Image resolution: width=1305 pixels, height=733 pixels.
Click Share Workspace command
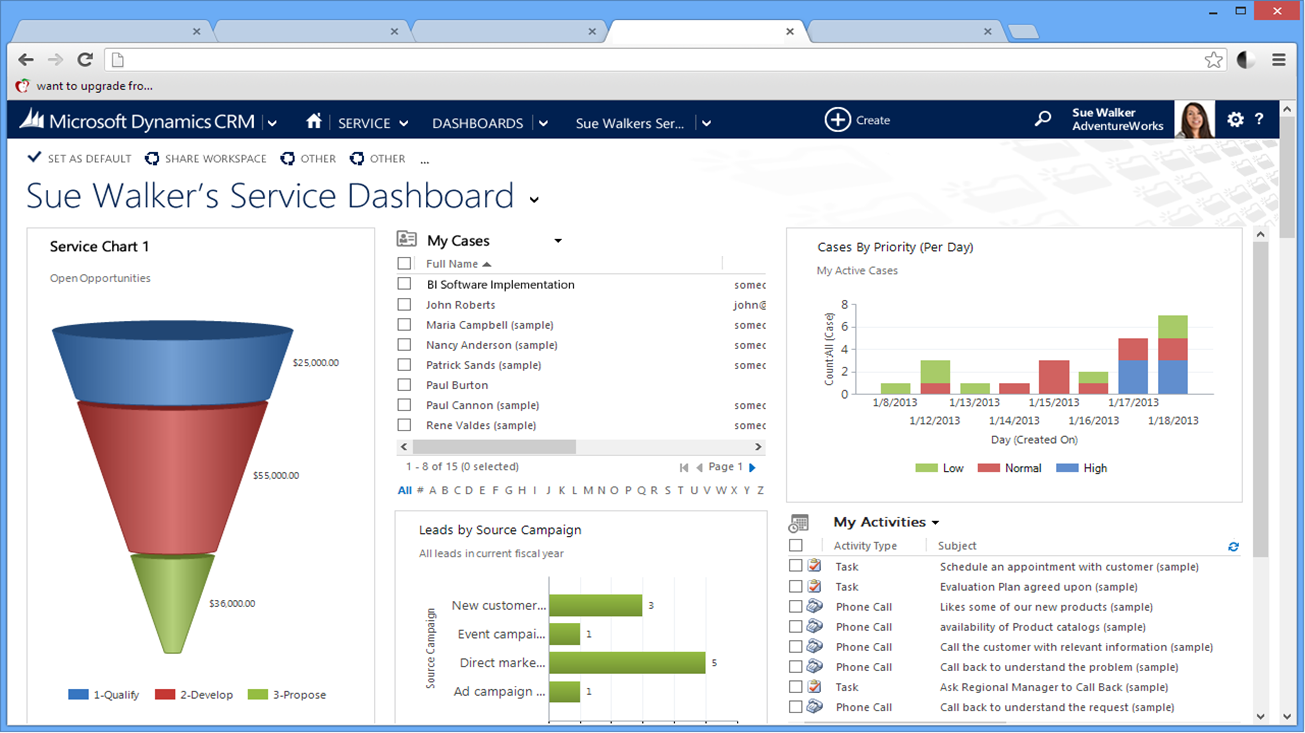206,159
